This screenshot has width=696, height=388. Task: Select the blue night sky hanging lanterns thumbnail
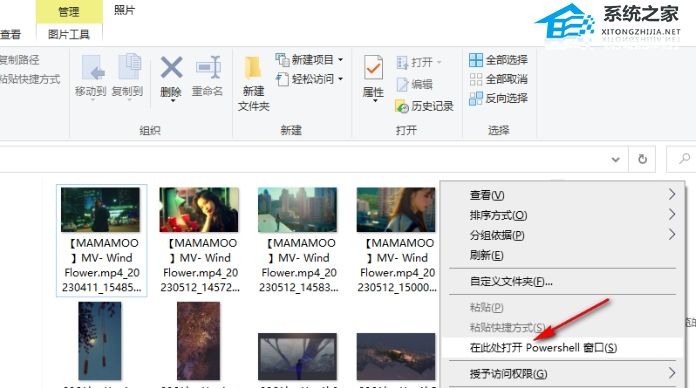coord(100,341)
